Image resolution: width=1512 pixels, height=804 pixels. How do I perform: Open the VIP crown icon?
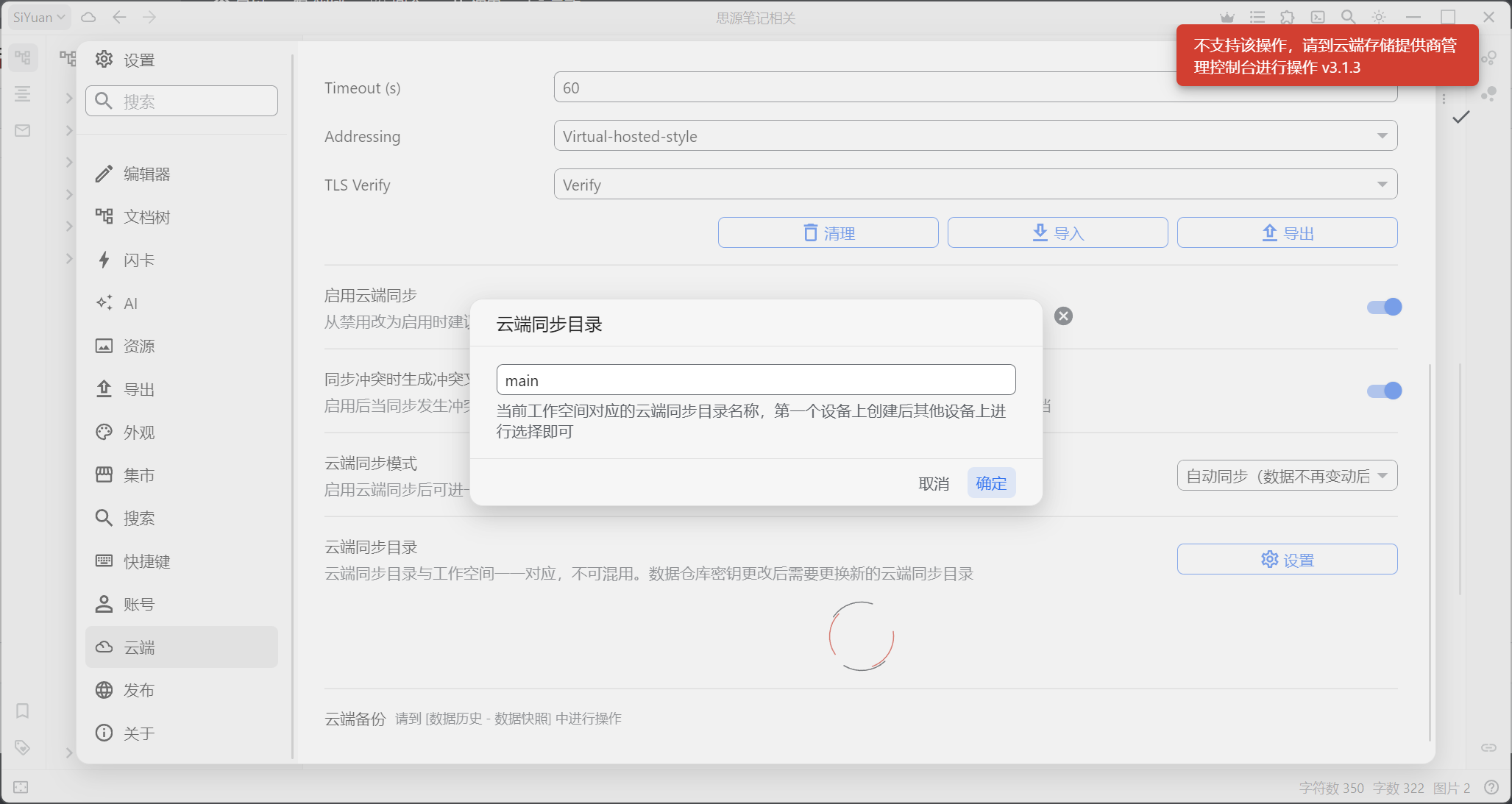click(1227, 17)
